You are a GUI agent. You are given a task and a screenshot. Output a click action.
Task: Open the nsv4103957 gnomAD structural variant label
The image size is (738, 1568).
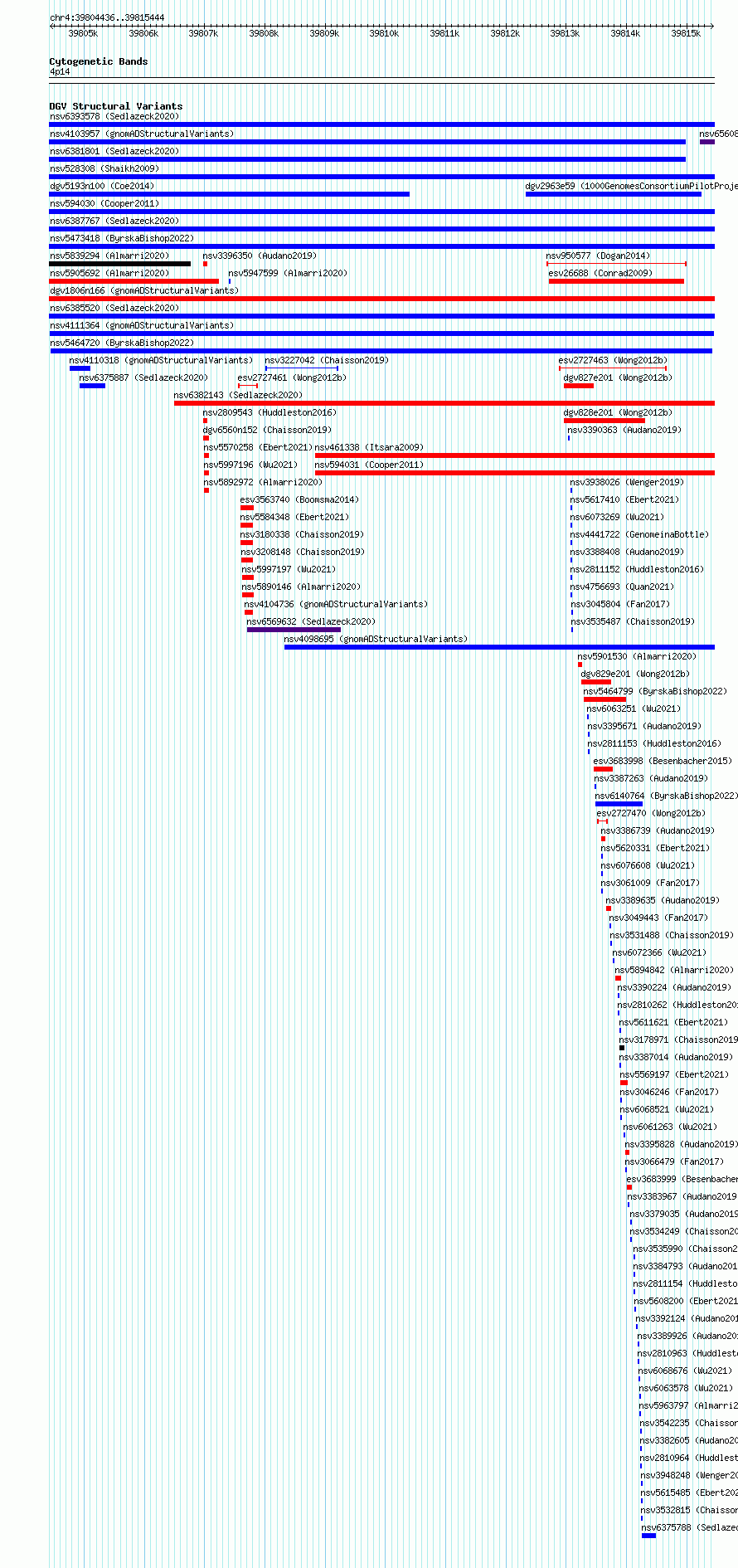point(142,134)
